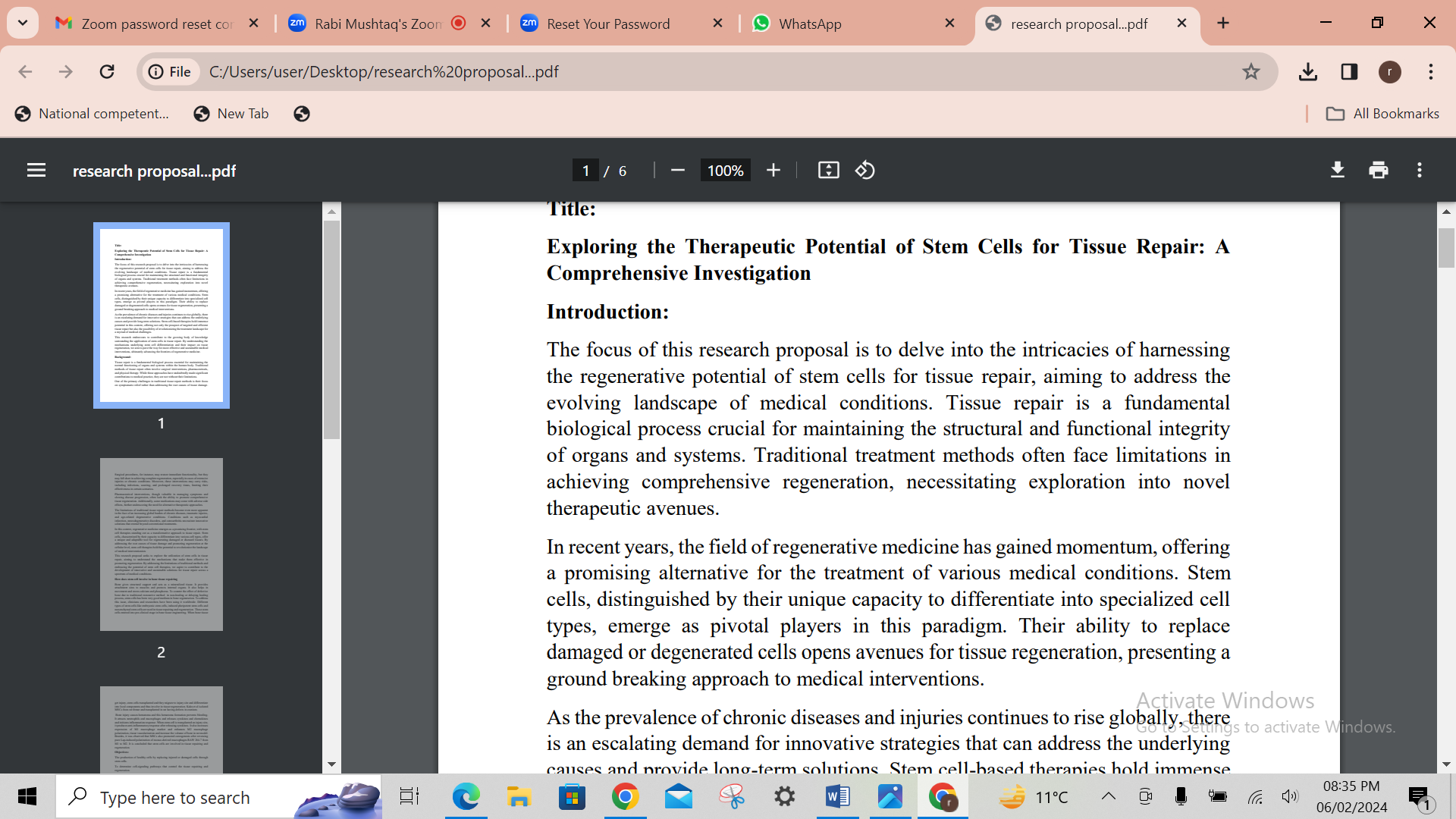Viewport: 1456px width, 819px height.
Task: Go back to previous page
Action: 25,71
